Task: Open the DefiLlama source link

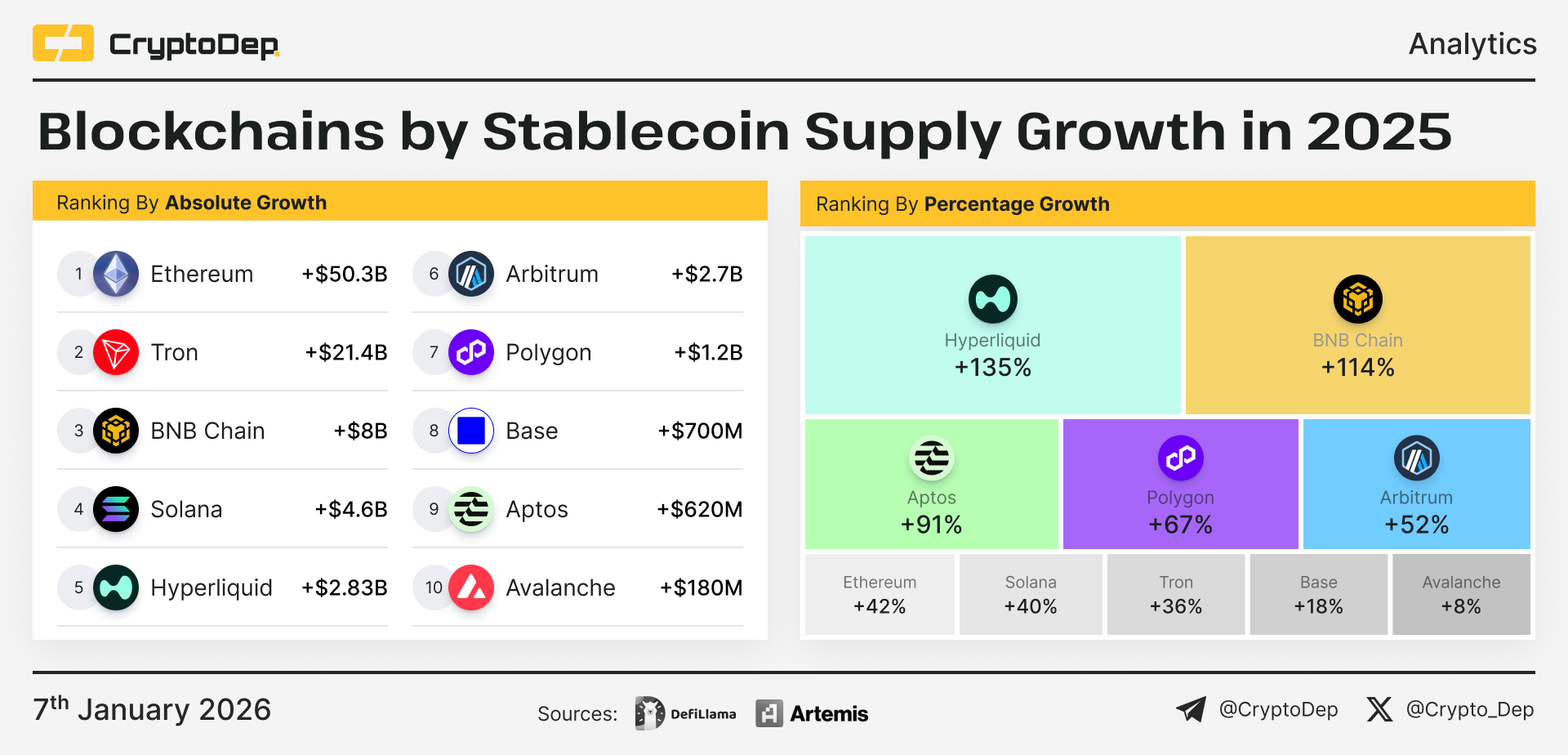Action: (686, 713)
